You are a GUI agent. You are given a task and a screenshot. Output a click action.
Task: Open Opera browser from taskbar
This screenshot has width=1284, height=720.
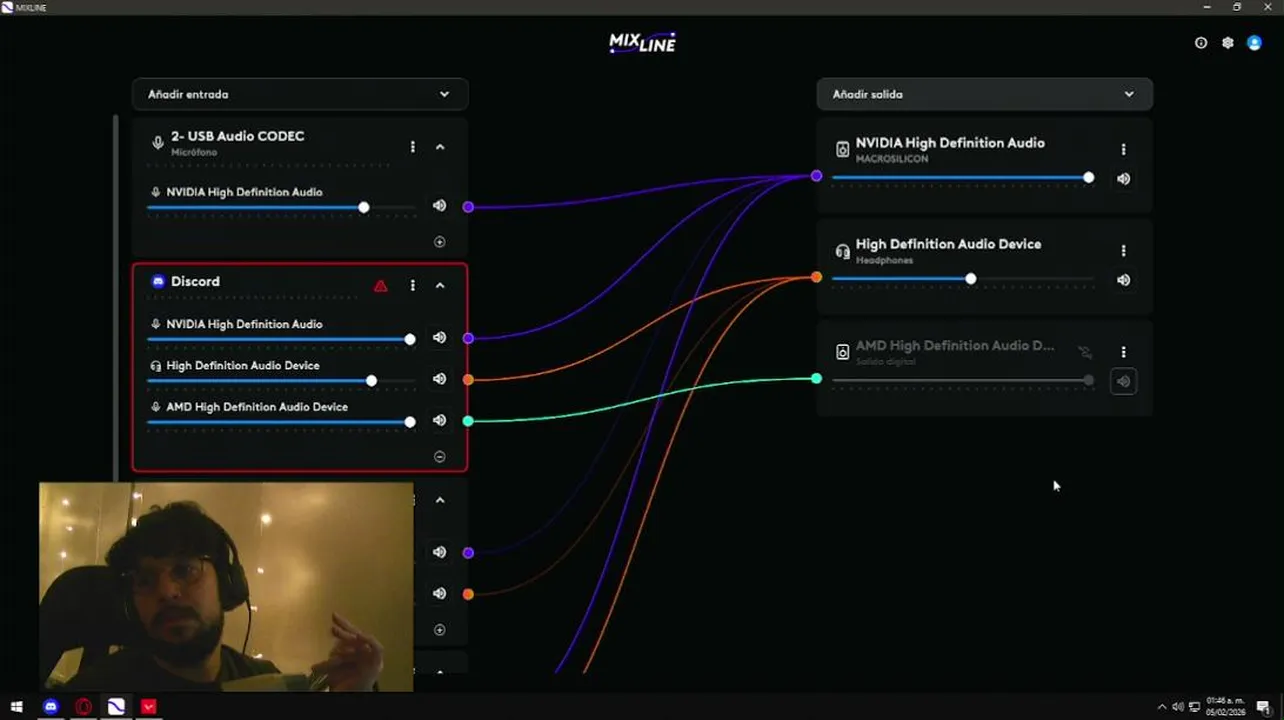[x=84, y=707]
